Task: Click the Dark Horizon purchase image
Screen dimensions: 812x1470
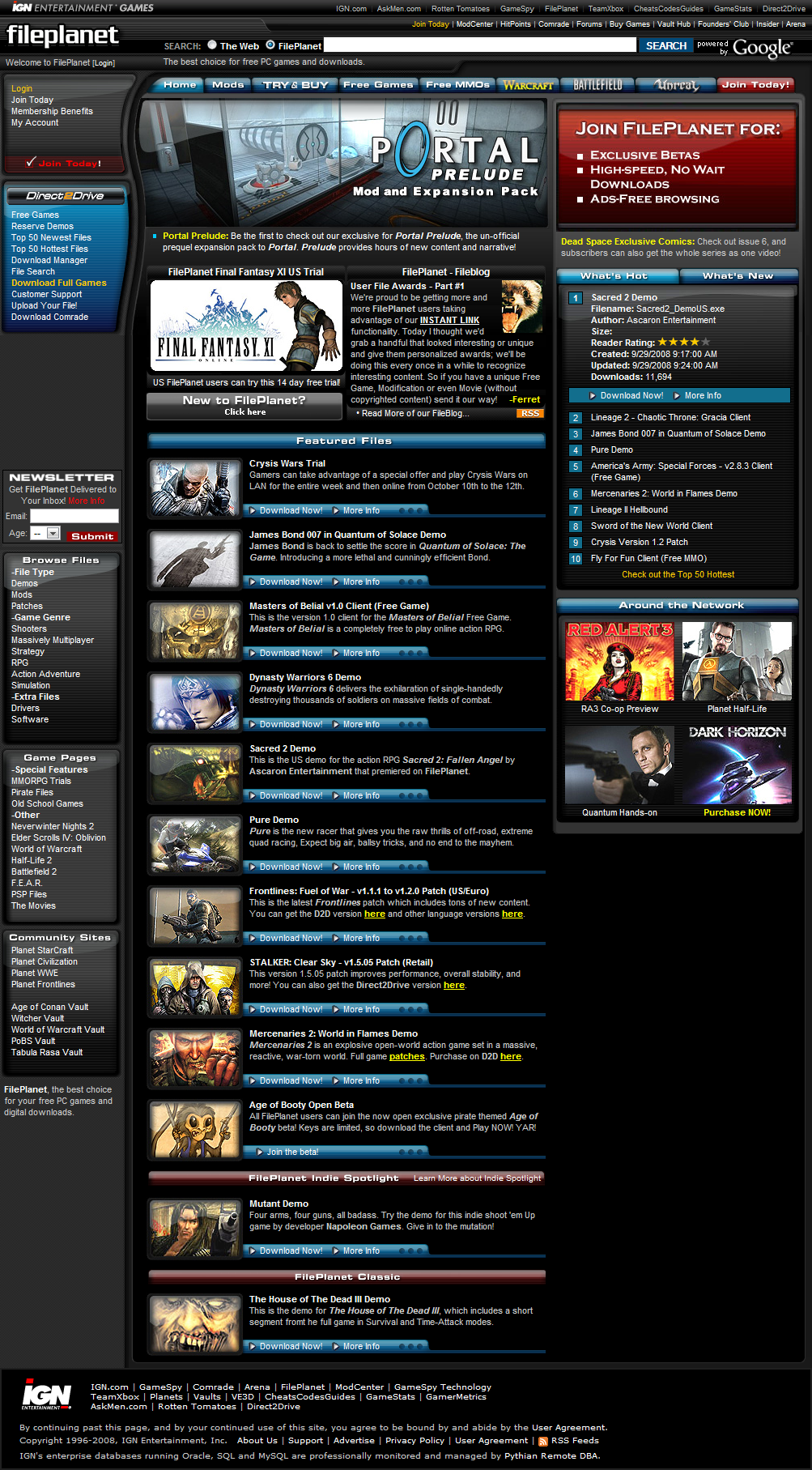Action: 737,765
